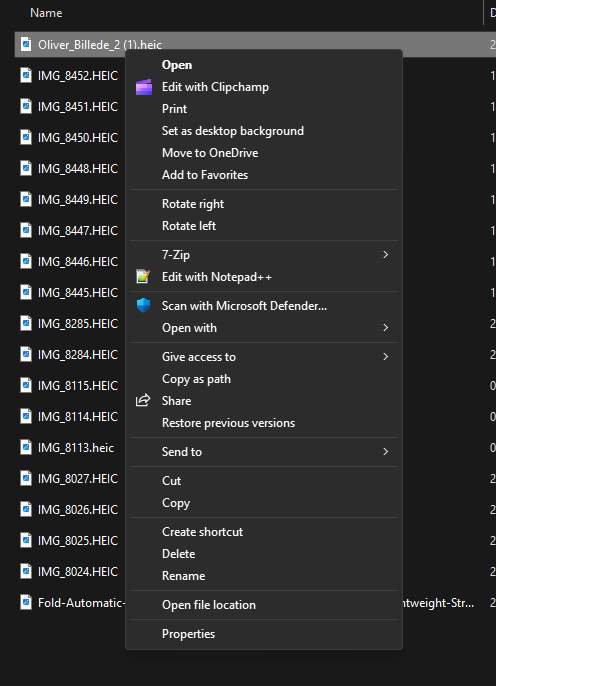Choose Move to OneDrive
The image size is (614, 686).
pos(209,153)
